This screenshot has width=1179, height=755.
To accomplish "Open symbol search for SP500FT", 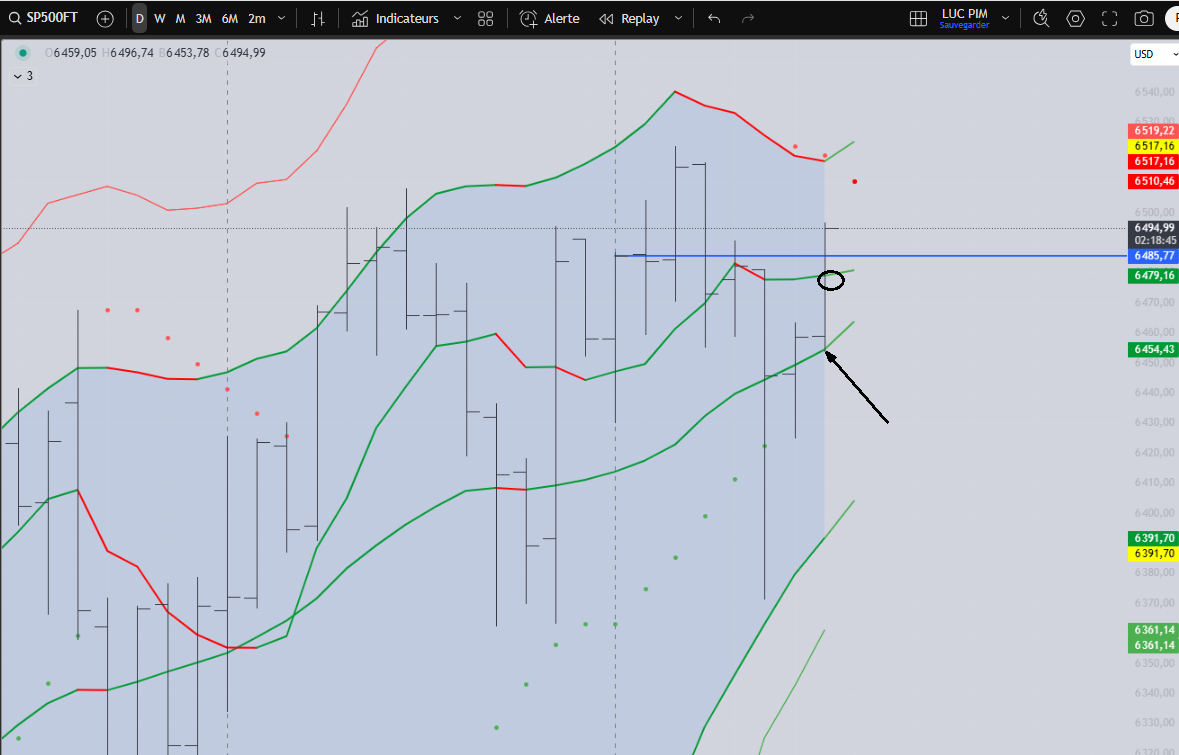I will click(x=44, y=18).
